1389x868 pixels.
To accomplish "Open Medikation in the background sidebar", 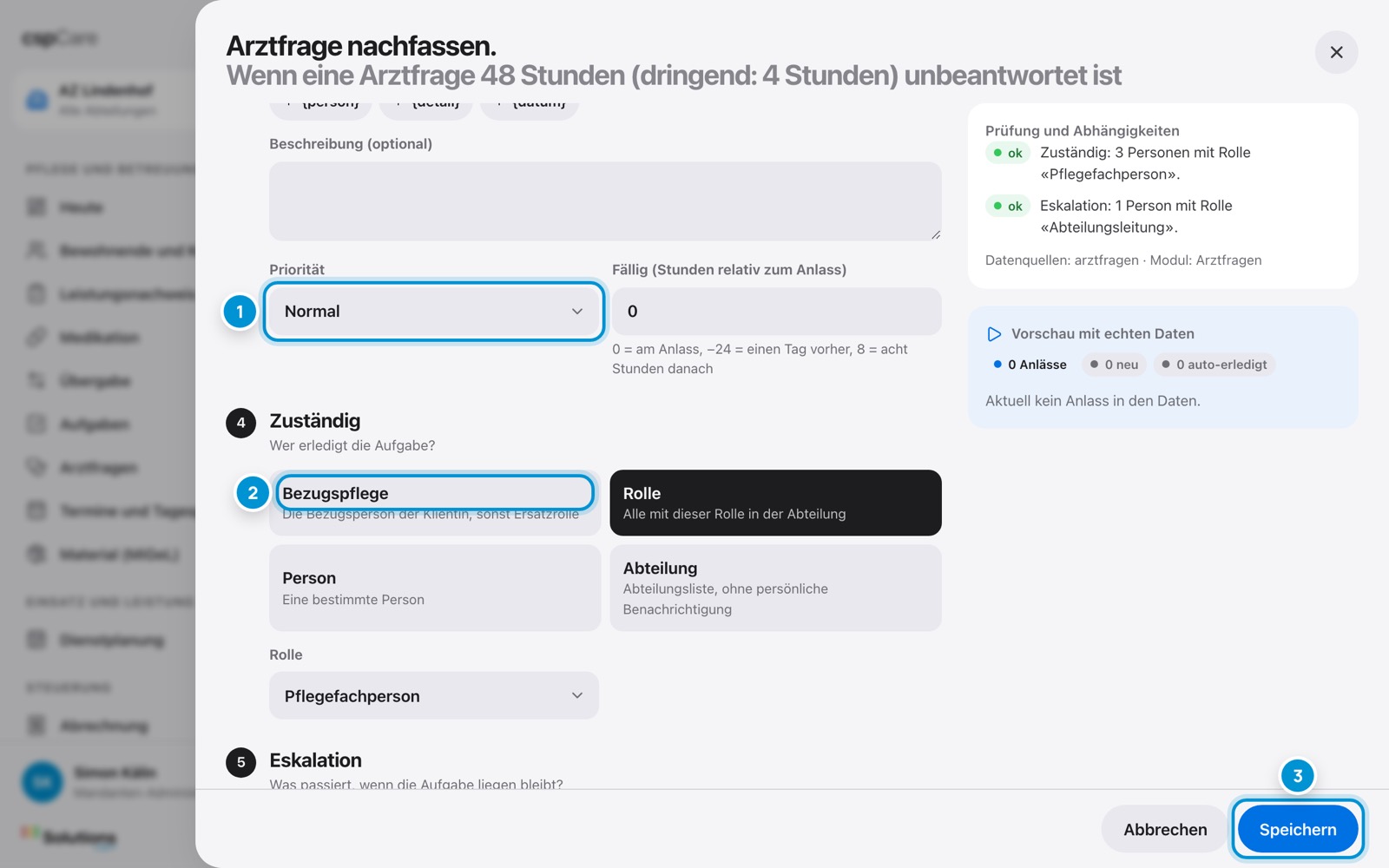I will tap(98, 338).
